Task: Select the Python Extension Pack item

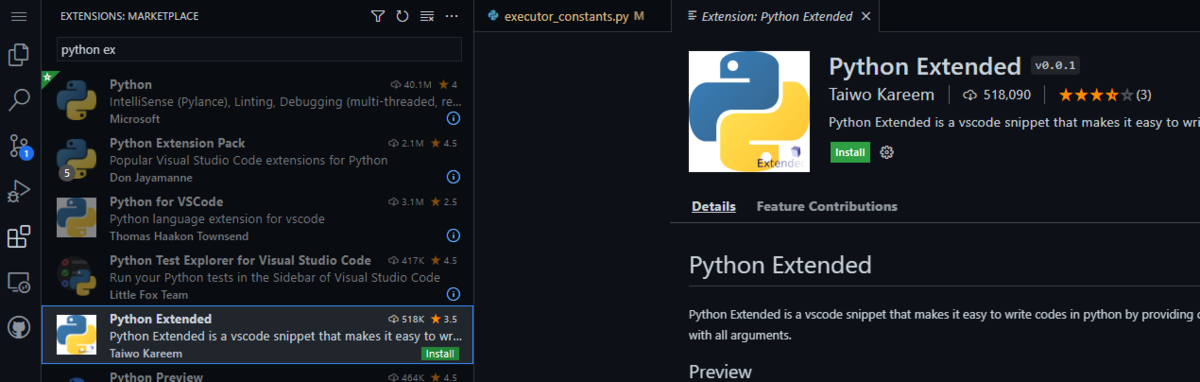Action: point(258,159)
